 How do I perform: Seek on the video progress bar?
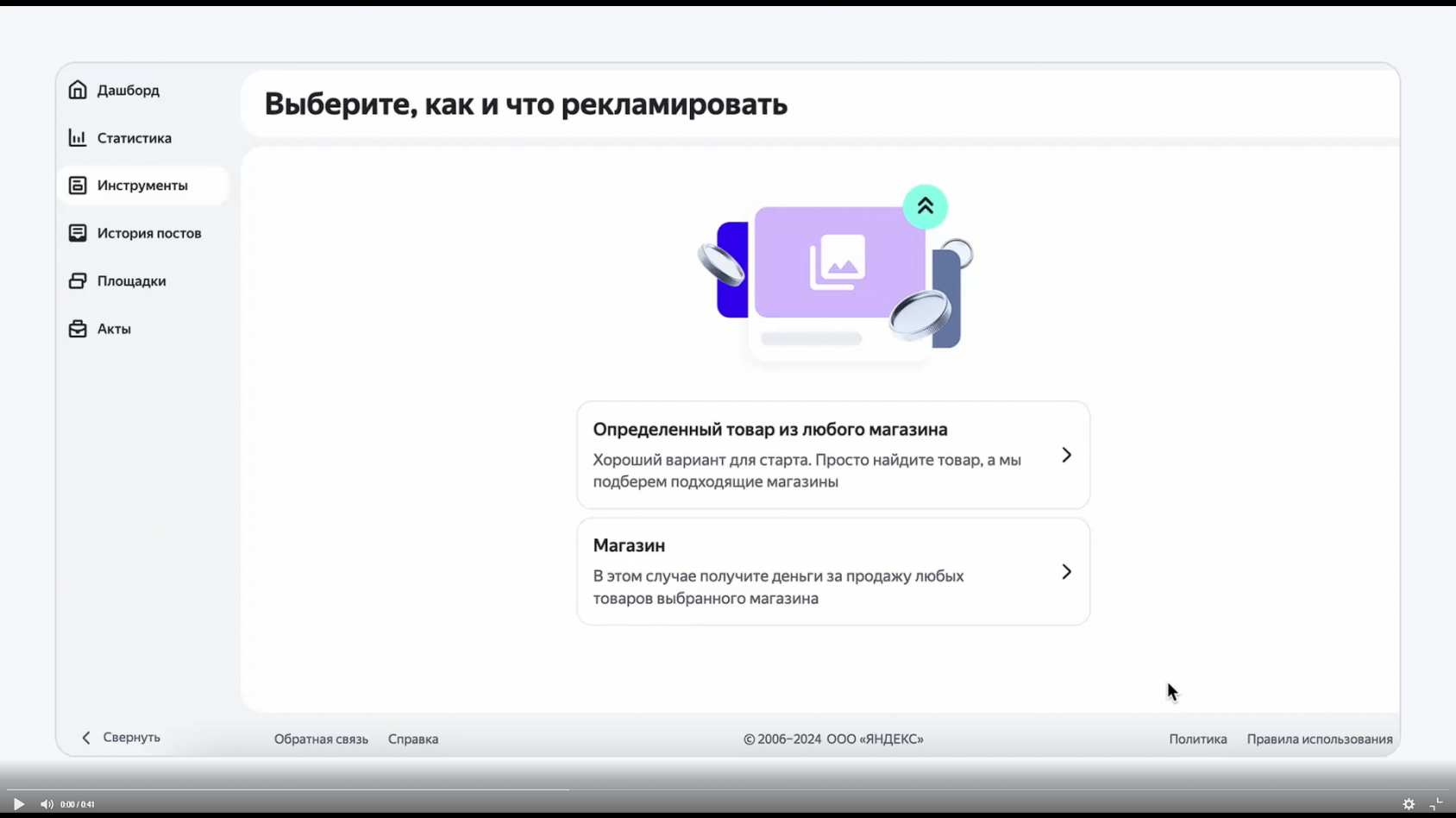(x=728, y=789)
